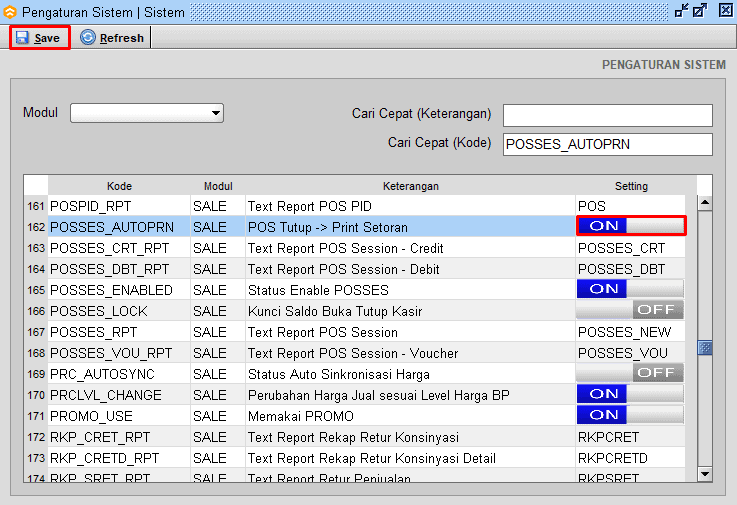This screenshot has width=737, height=505.
Task: Click 'Text Report Rekap Retur Konsinyasi Detail'
Action: (372, 458)
